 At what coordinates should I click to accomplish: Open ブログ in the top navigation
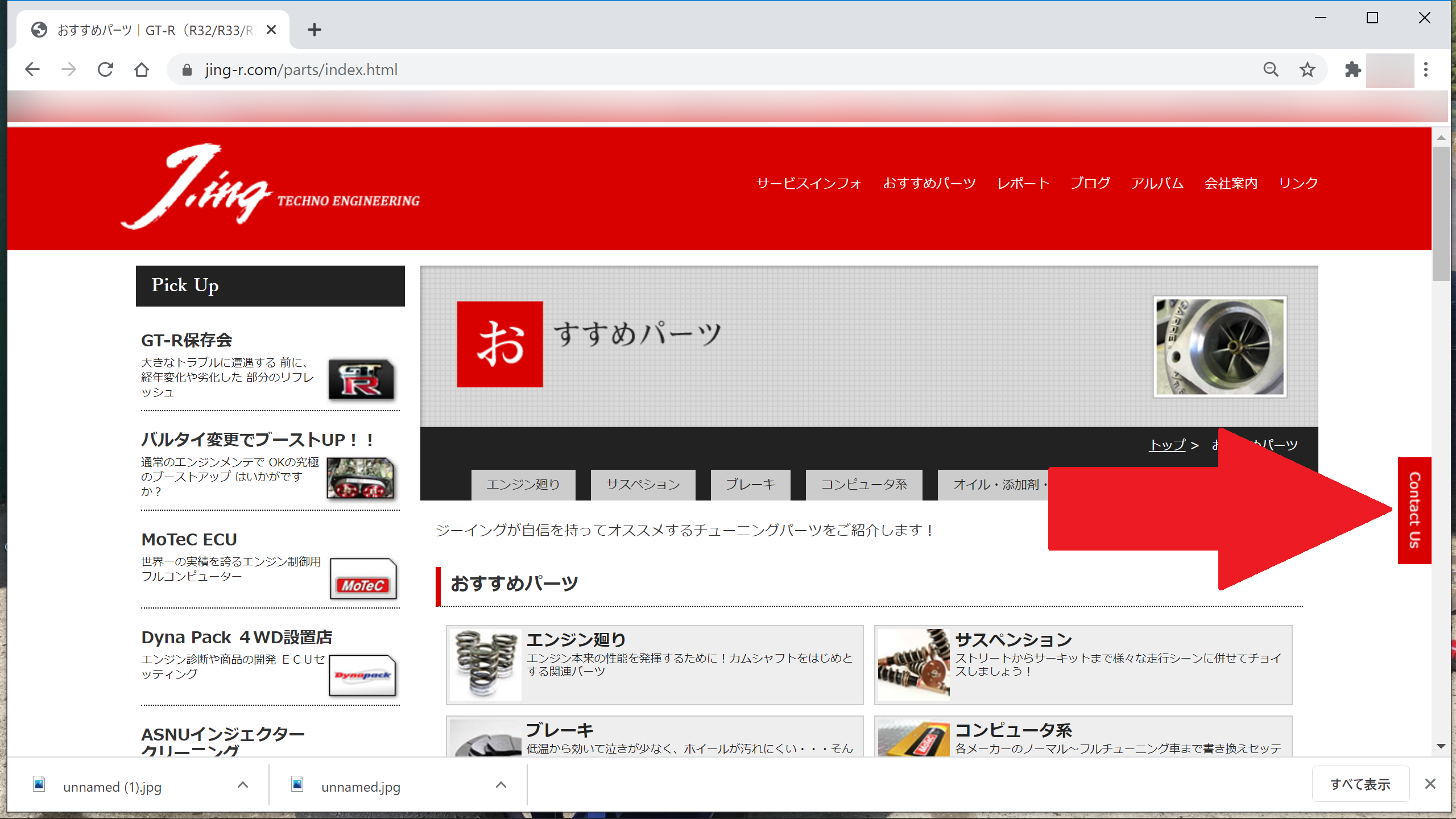tap(1090, 183)
